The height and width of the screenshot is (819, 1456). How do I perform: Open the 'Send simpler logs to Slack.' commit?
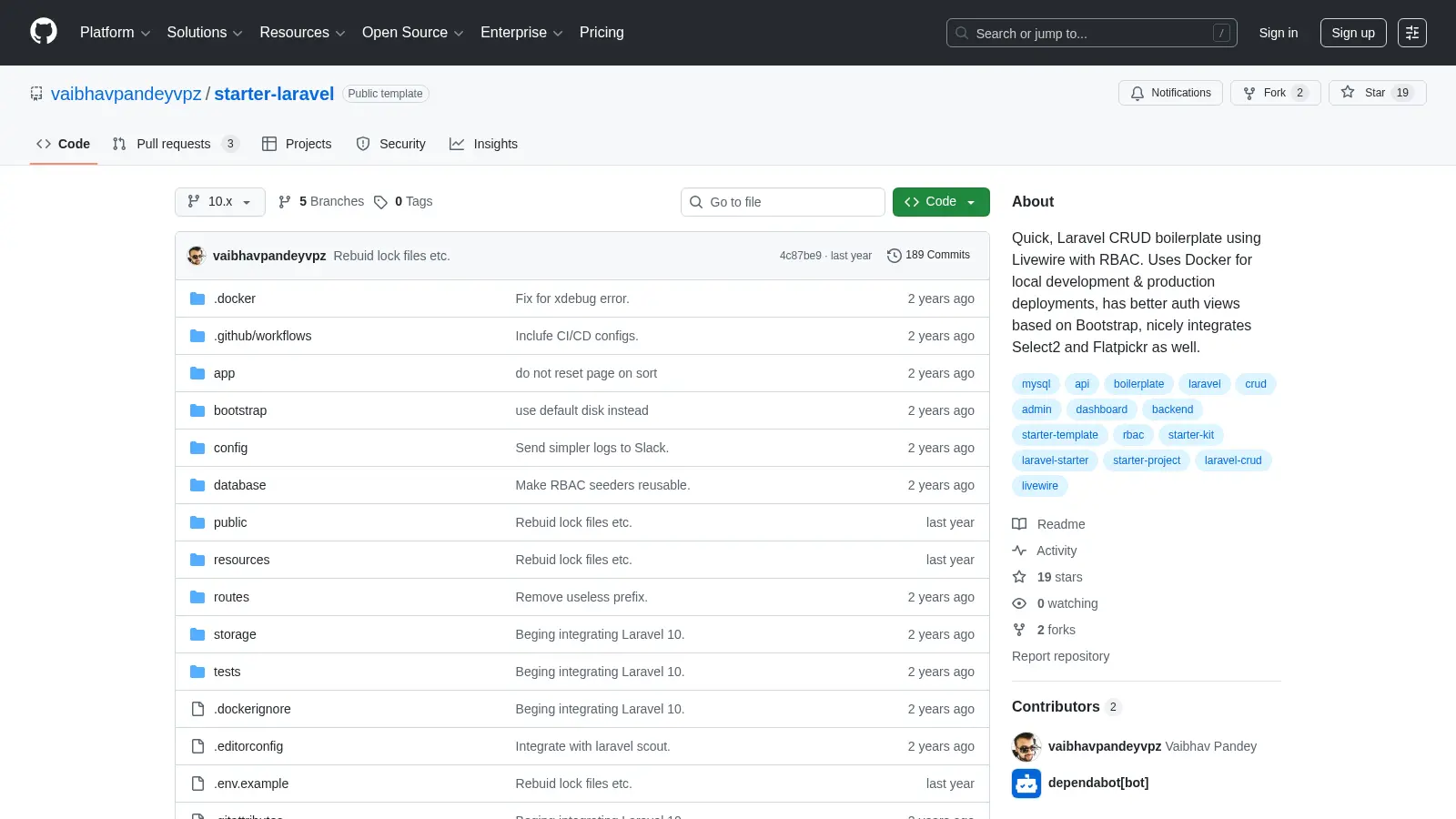coord(591,448)
